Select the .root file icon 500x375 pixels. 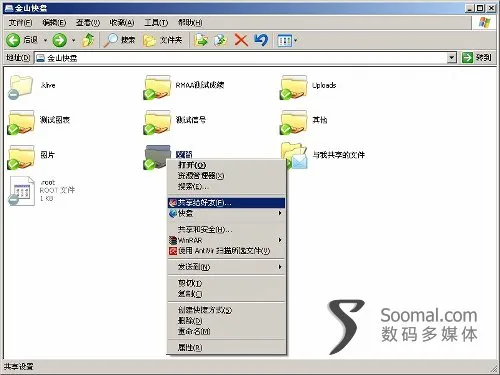[x=21, y=191]
